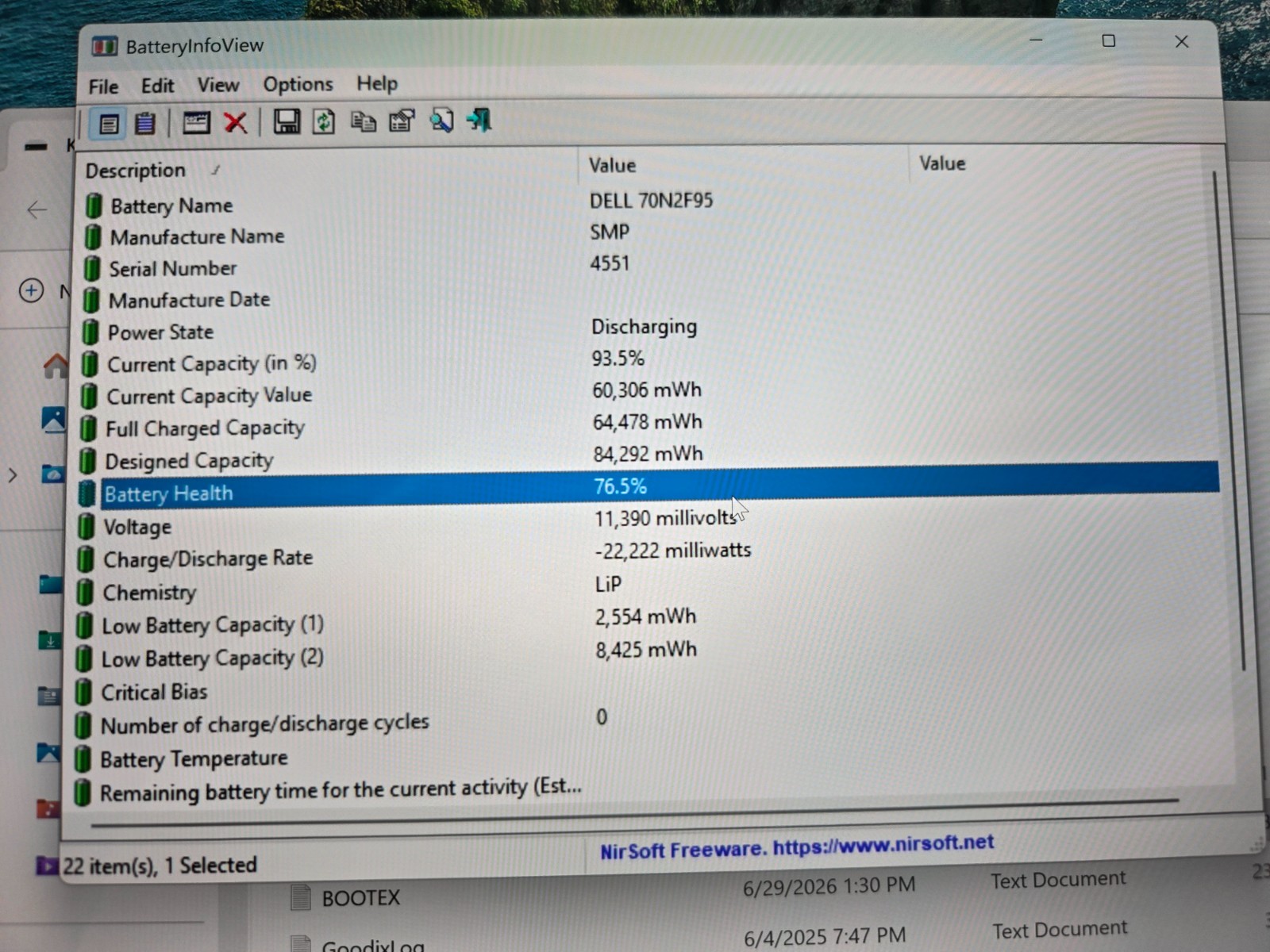This screenshot has width=1270, height=952.
Task: Click back arrow in File Explorer window
Action: pos(37,209)
